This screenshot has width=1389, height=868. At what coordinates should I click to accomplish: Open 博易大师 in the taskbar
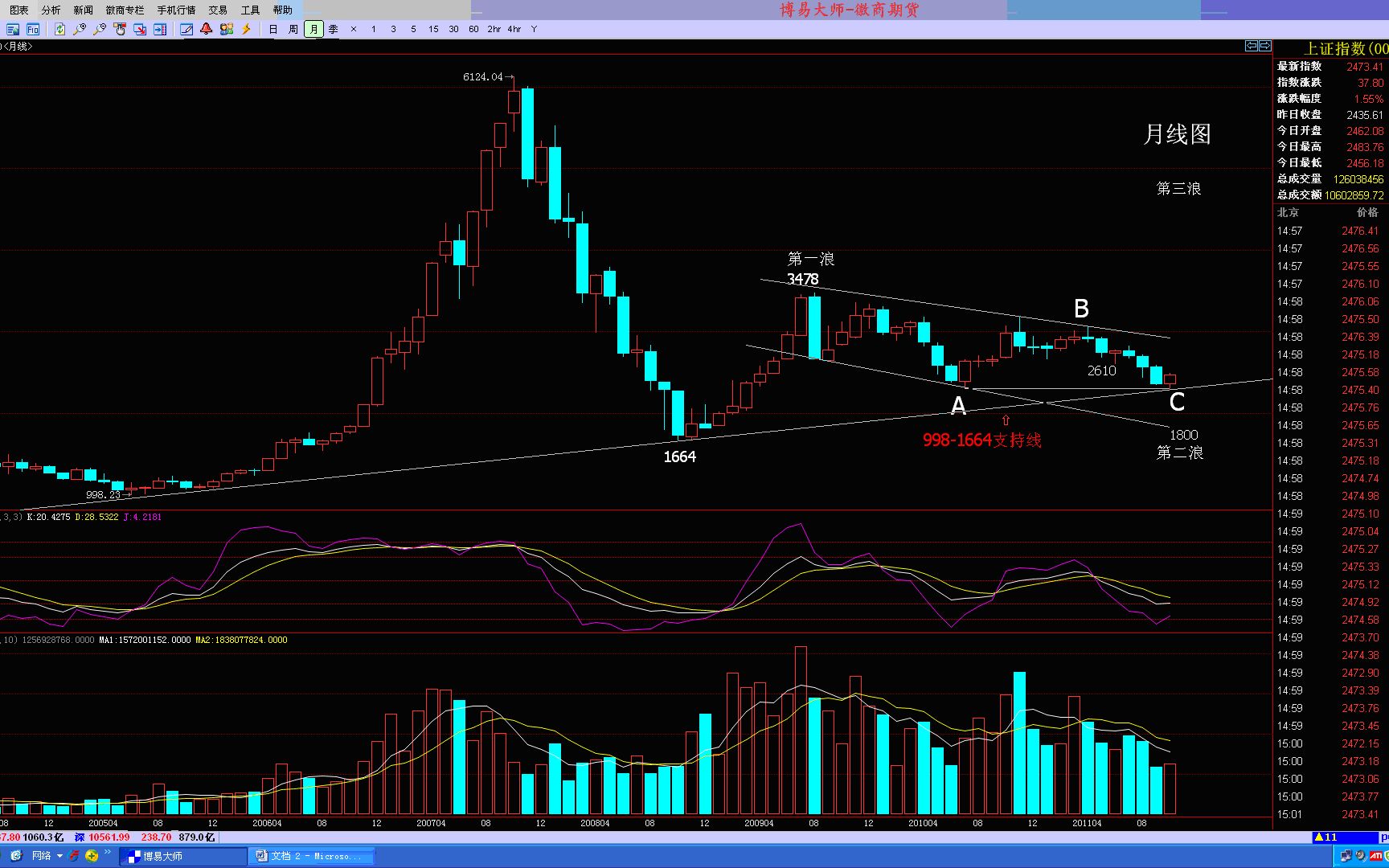tap(182, 856)
